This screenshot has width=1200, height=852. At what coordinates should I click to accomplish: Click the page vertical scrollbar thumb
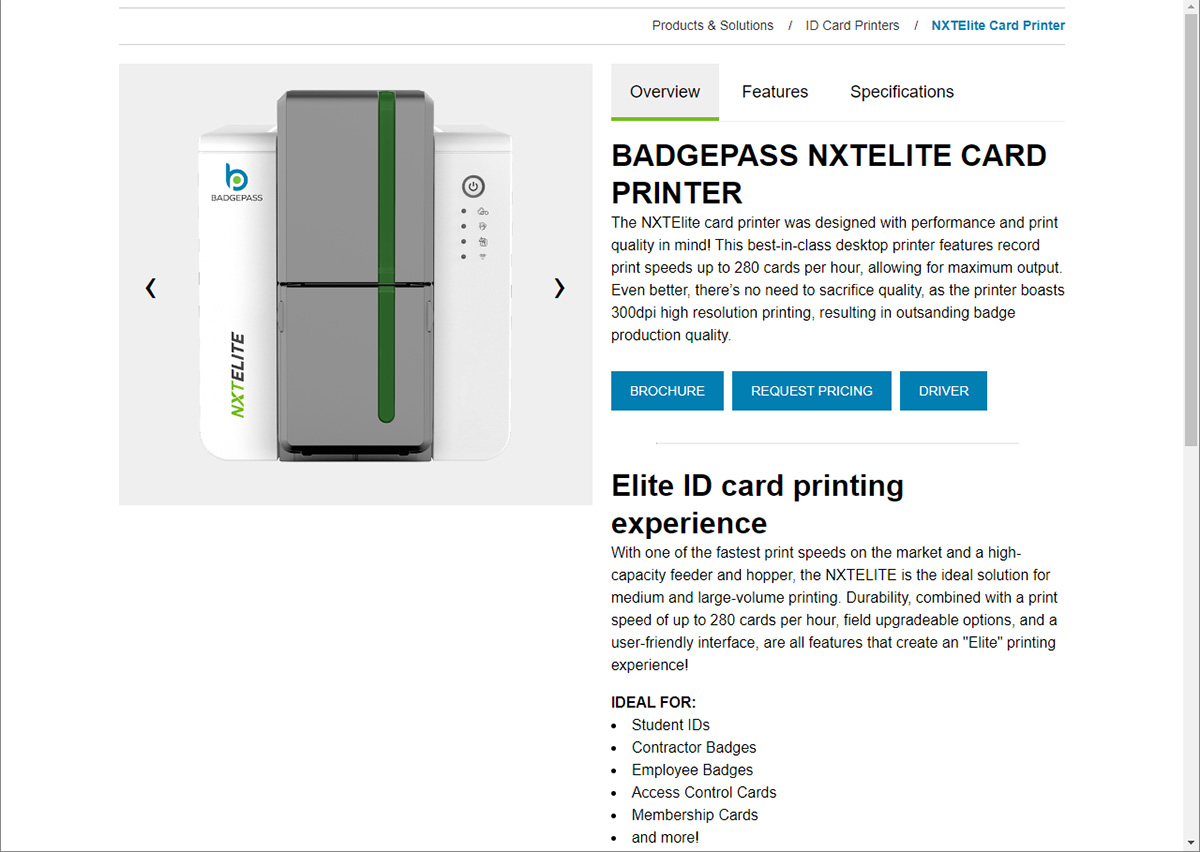coord(1190,230)
